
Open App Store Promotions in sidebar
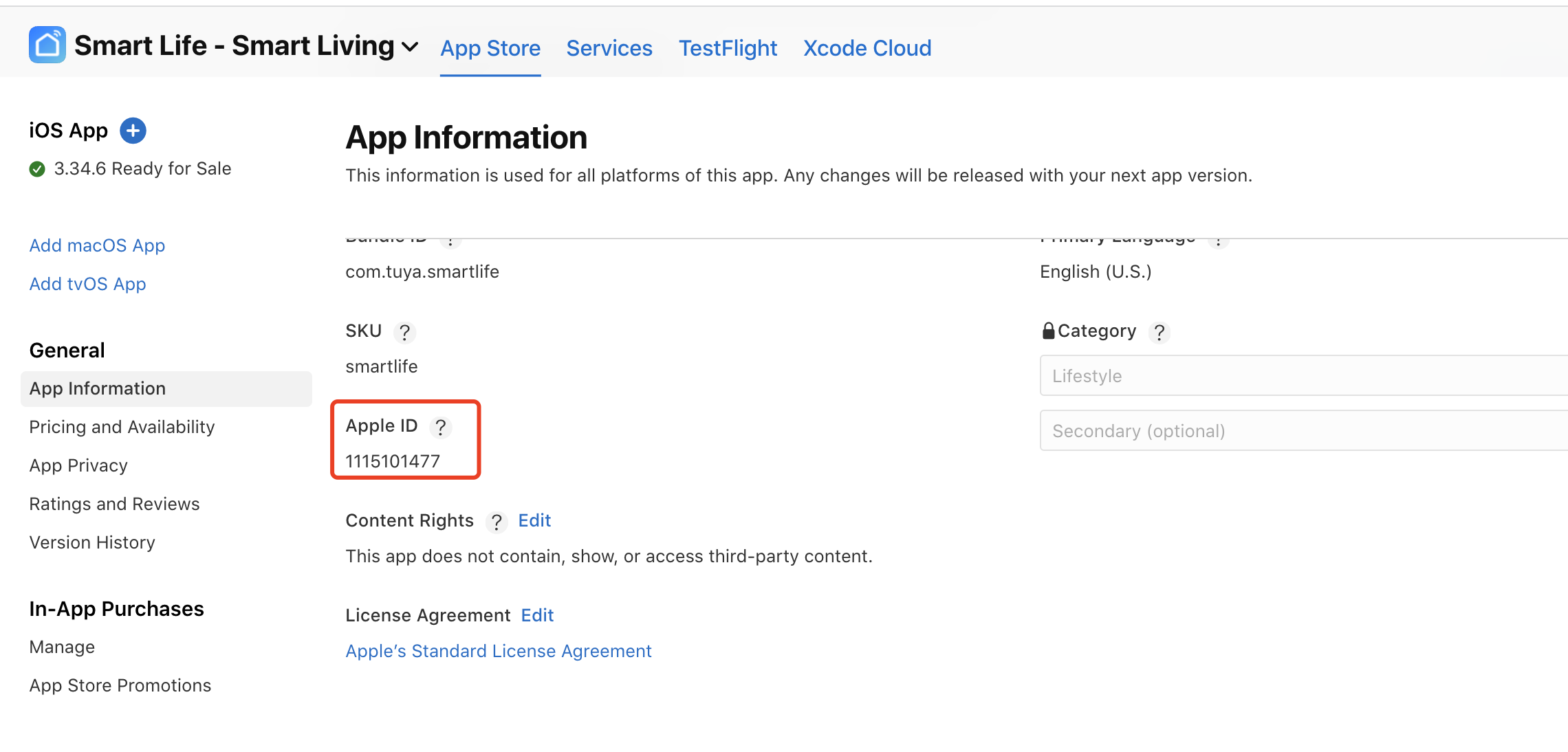pyautogui.click(x=120, y=686)
